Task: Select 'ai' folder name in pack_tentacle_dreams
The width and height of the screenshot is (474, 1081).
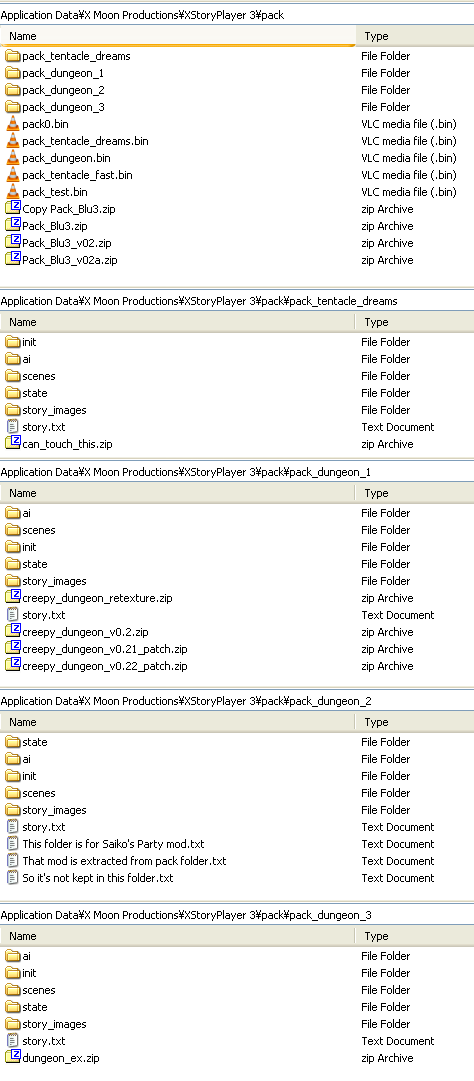Action: 27,359
